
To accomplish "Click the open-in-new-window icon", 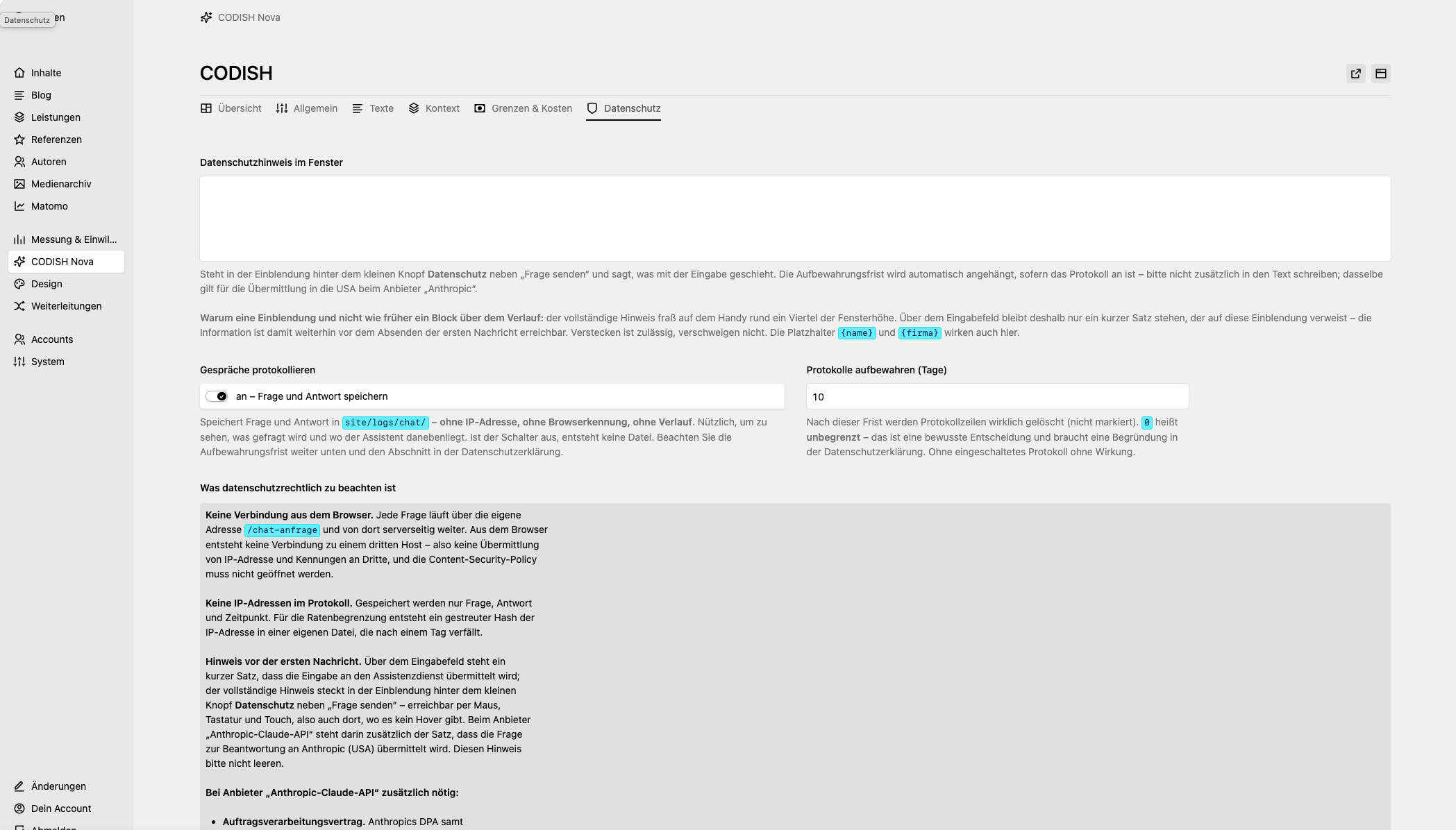I will pyautogui.click(x=1356, y=74).
